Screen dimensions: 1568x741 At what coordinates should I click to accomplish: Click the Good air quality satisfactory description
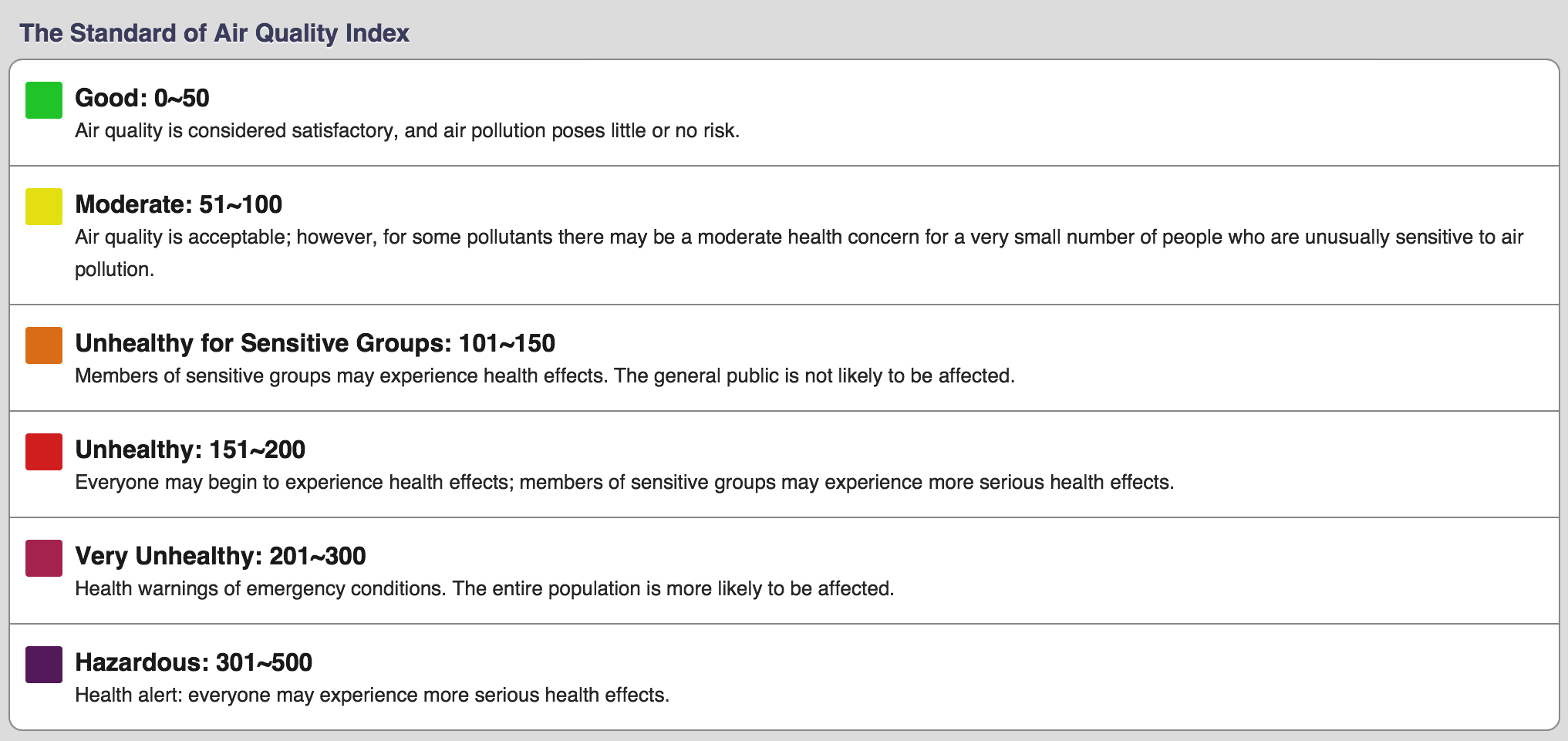click(x=406, y=131)
